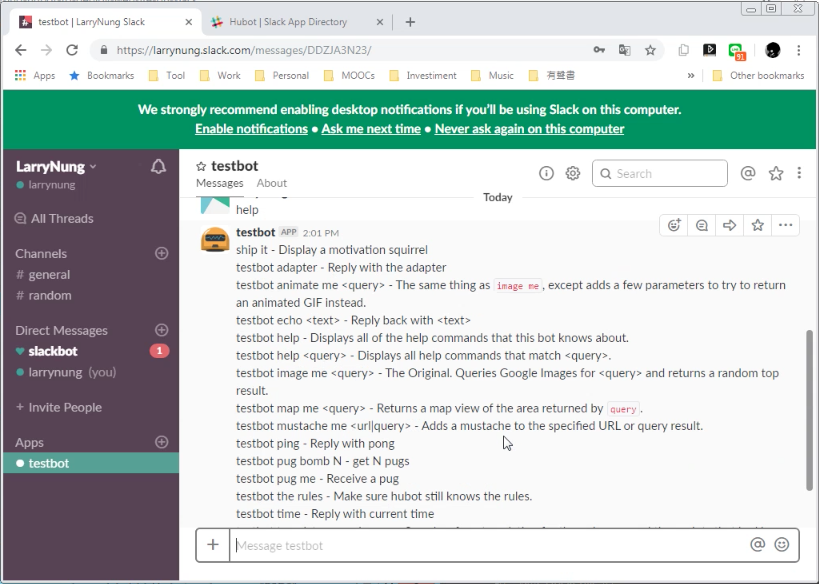Open the MOOCs bookmarks folder
Viewport: 819px width, 584px height.
tap(349, 75)
